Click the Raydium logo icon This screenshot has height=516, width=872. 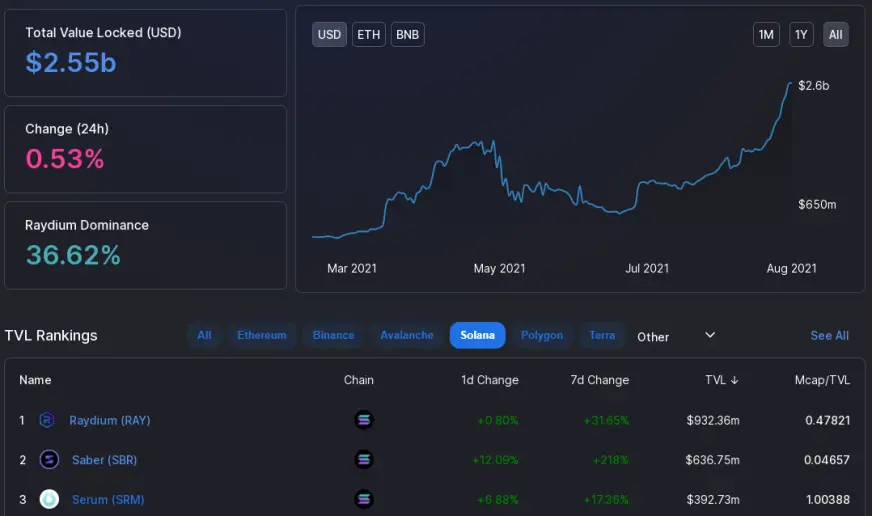[47, 420]
